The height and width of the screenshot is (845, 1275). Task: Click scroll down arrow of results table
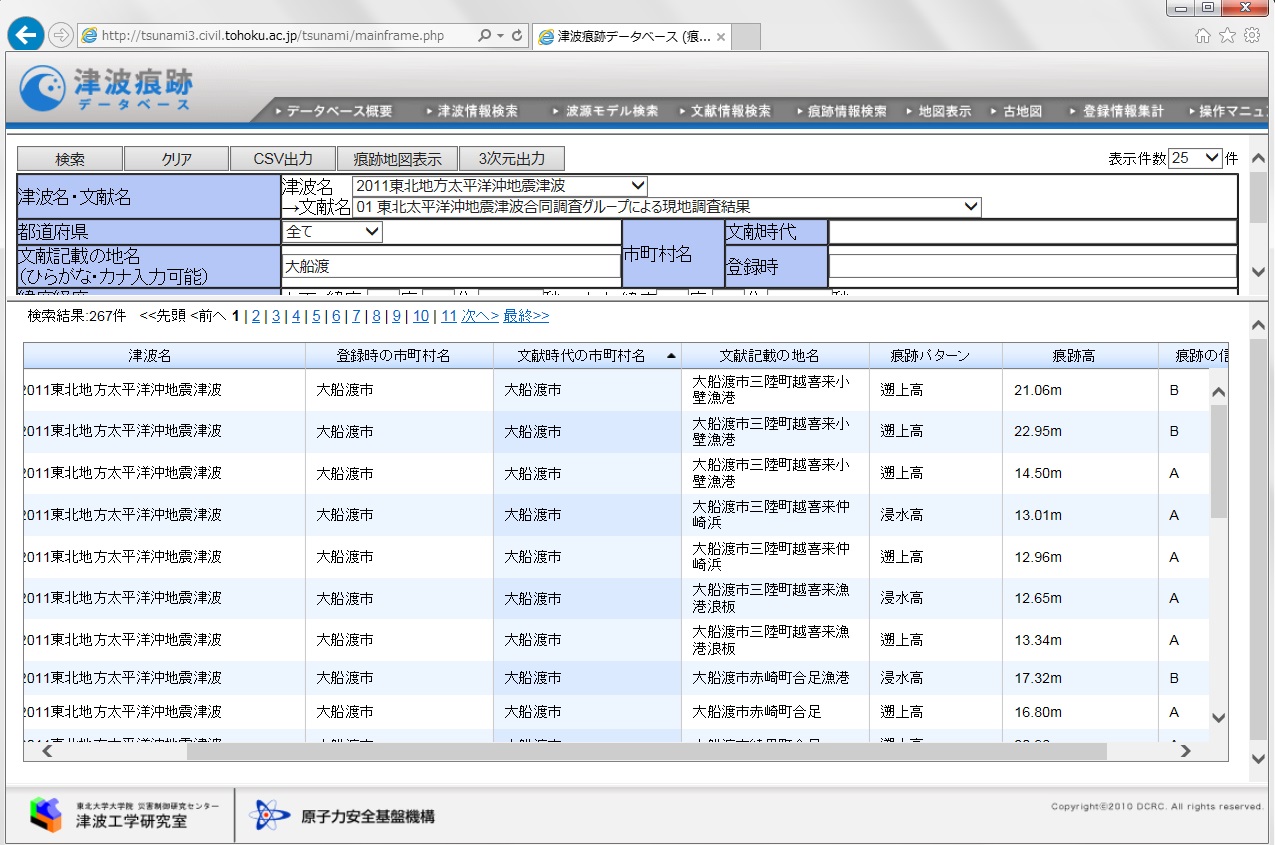point(1218,717)
